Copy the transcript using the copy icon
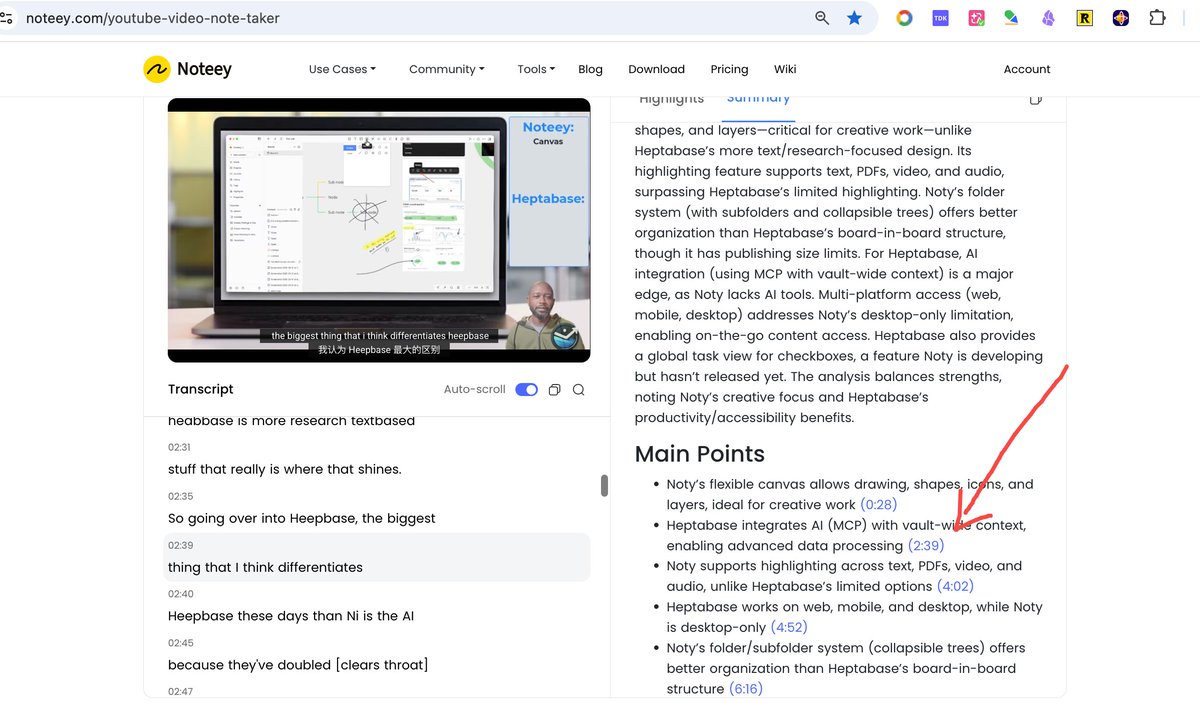This screenshot has height=726, width=1200. pos(554,390)
